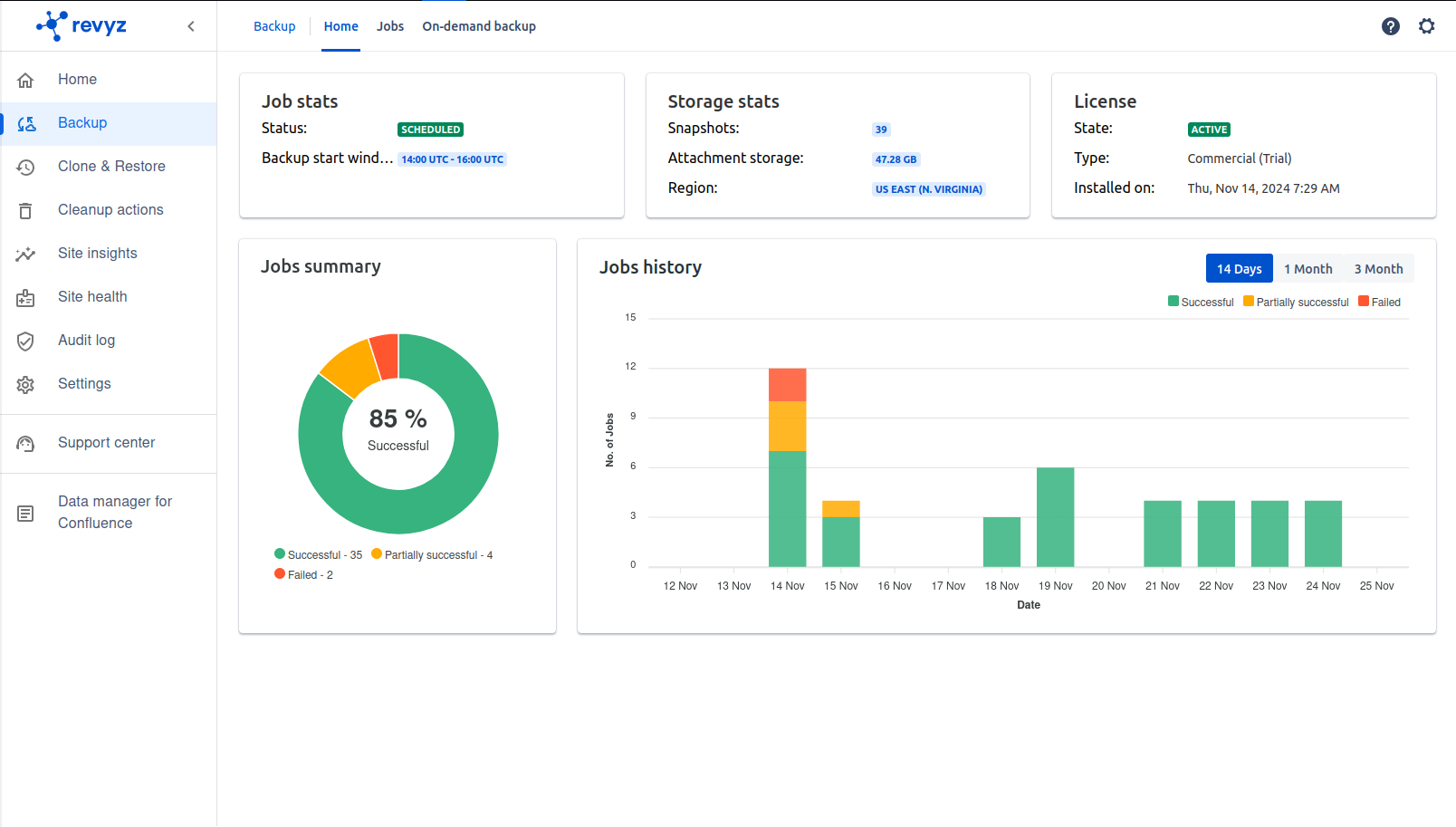Click the Home house icon in sidebar
Image resolution: width=1456 pixels, height=827 pixels.
click(25, 80)
